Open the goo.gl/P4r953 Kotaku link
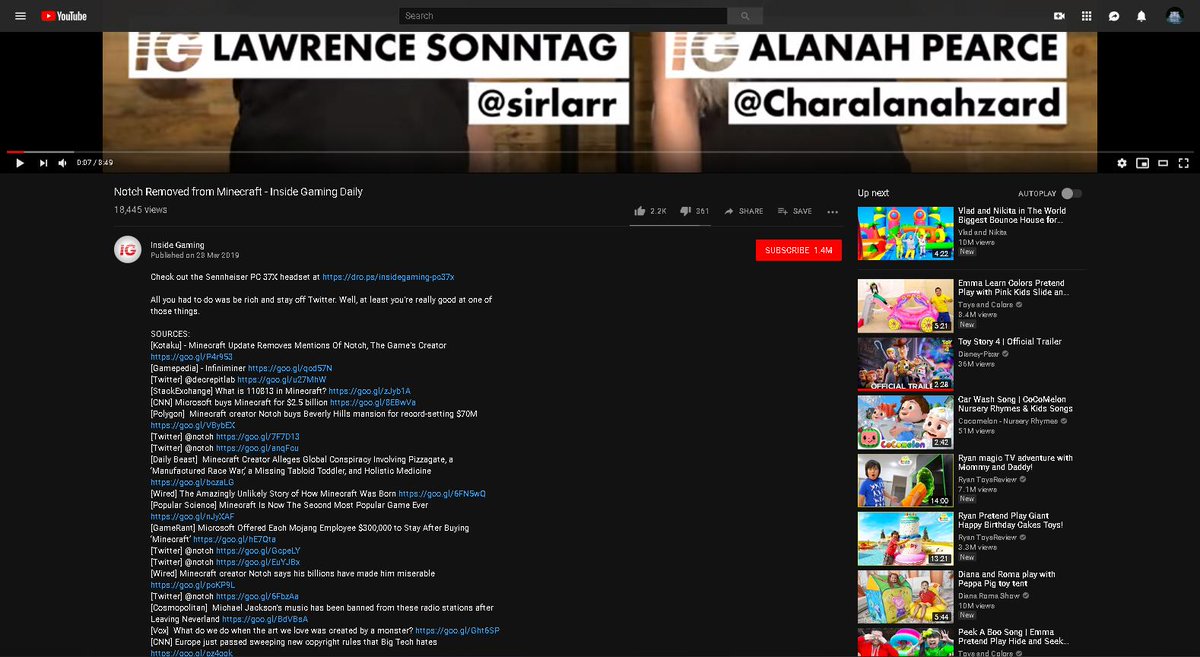Viewport: 1200px width, 657px height. click(192, 357)
